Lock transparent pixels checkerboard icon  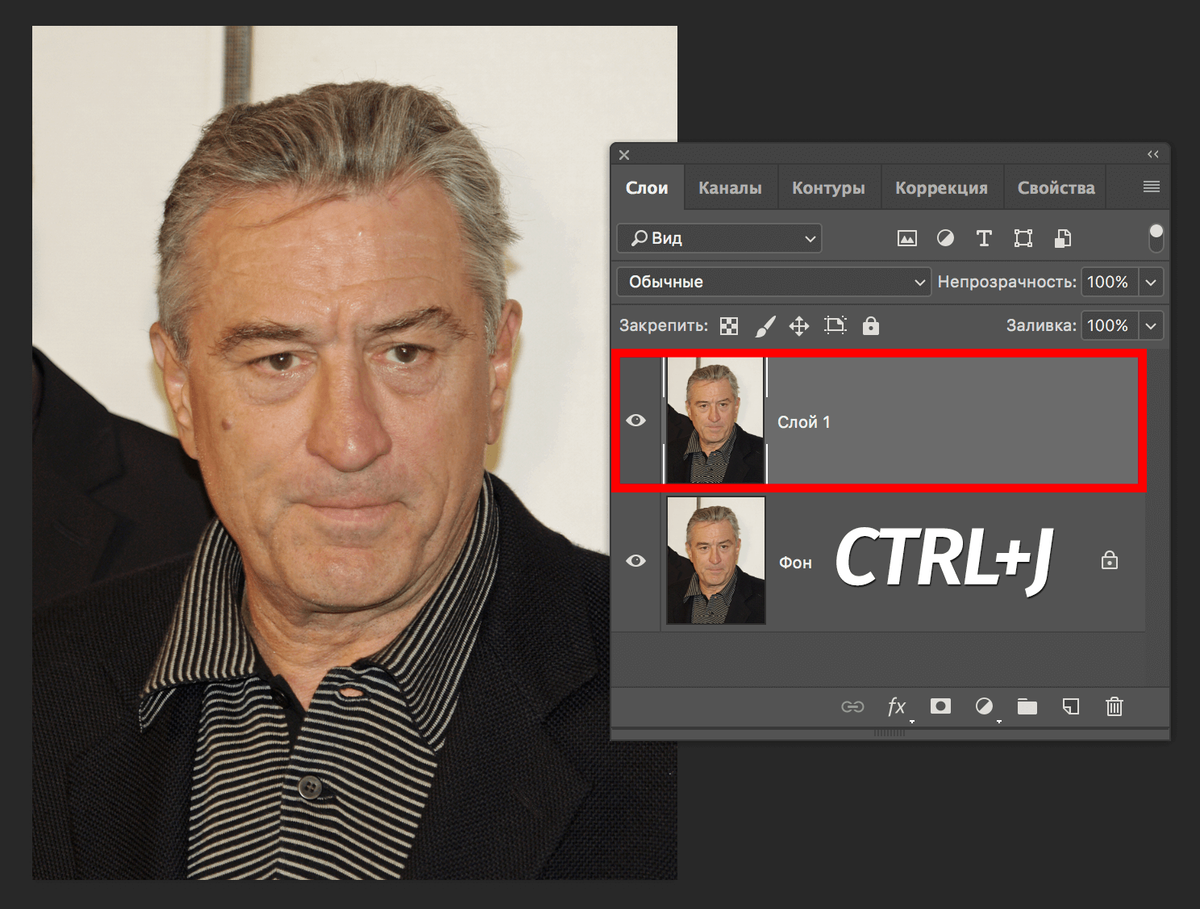click(730, 326)
